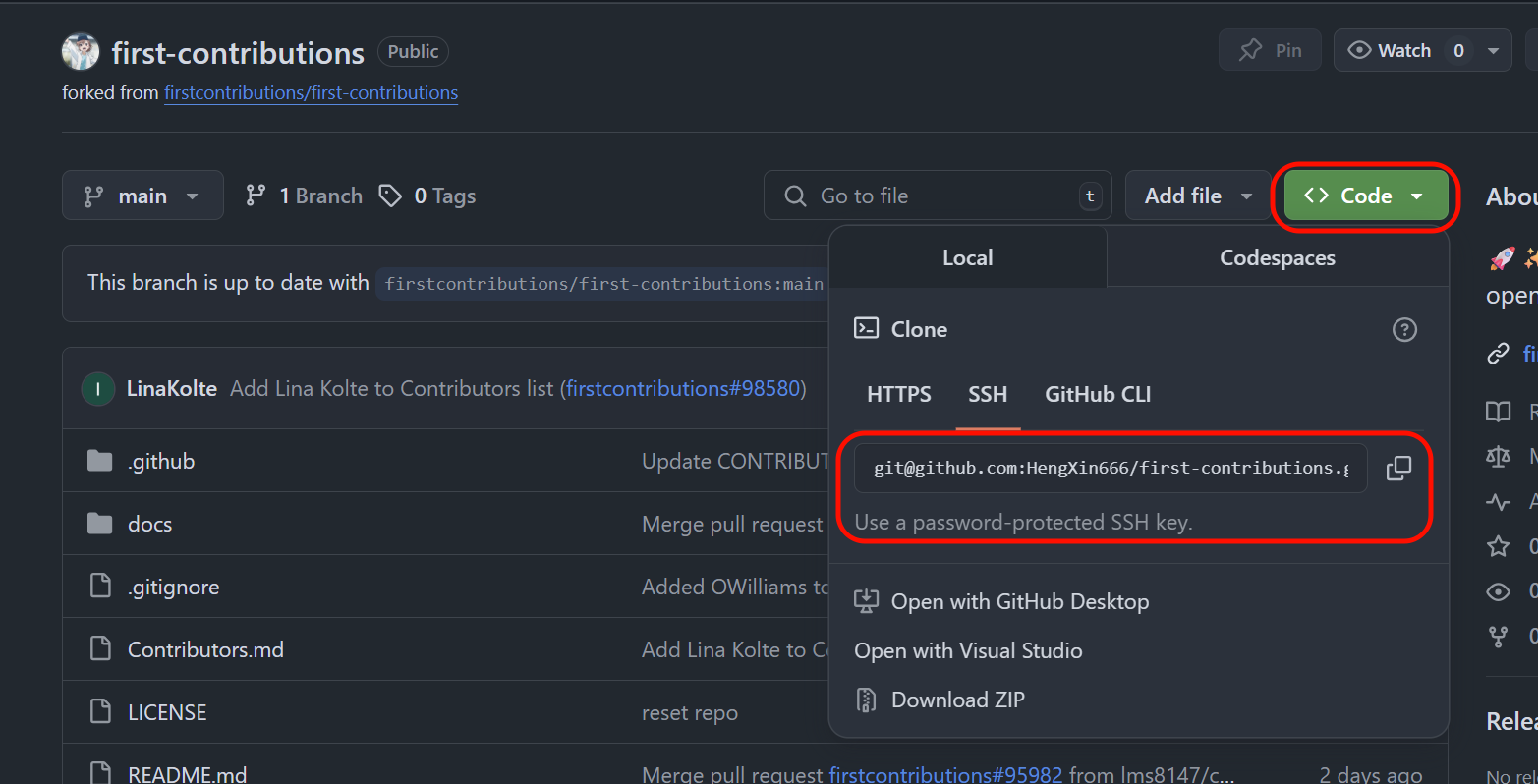Click the Clone help question mark icon
Viewport: 1538px width, 784px height.
pyautogui.click(x=1404, y=330)
